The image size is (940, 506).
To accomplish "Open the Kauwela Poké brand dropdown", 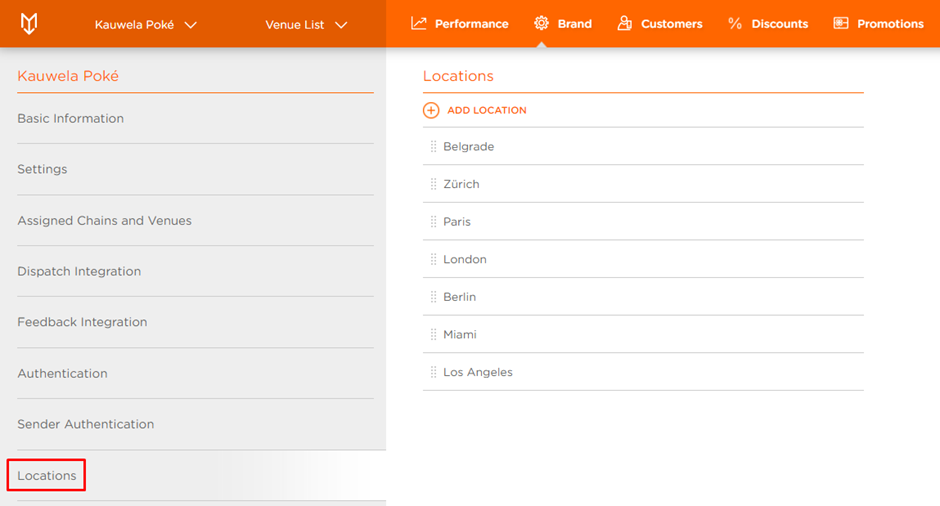I will [x=146, y=25].
